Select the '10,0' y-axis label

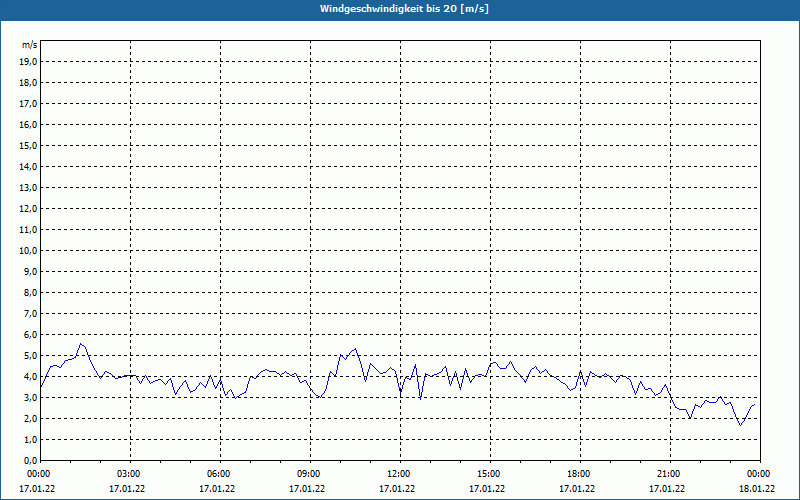(x=28, y=251)
